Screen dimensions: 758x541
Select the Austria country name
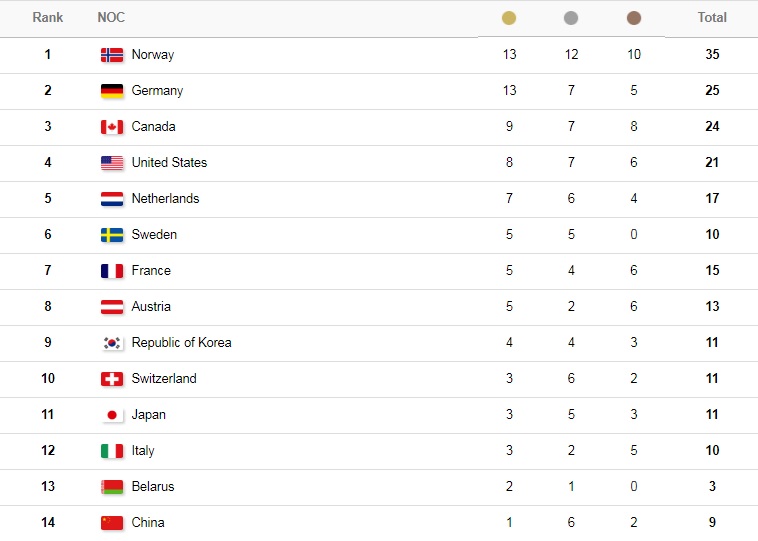click(151, 307)
